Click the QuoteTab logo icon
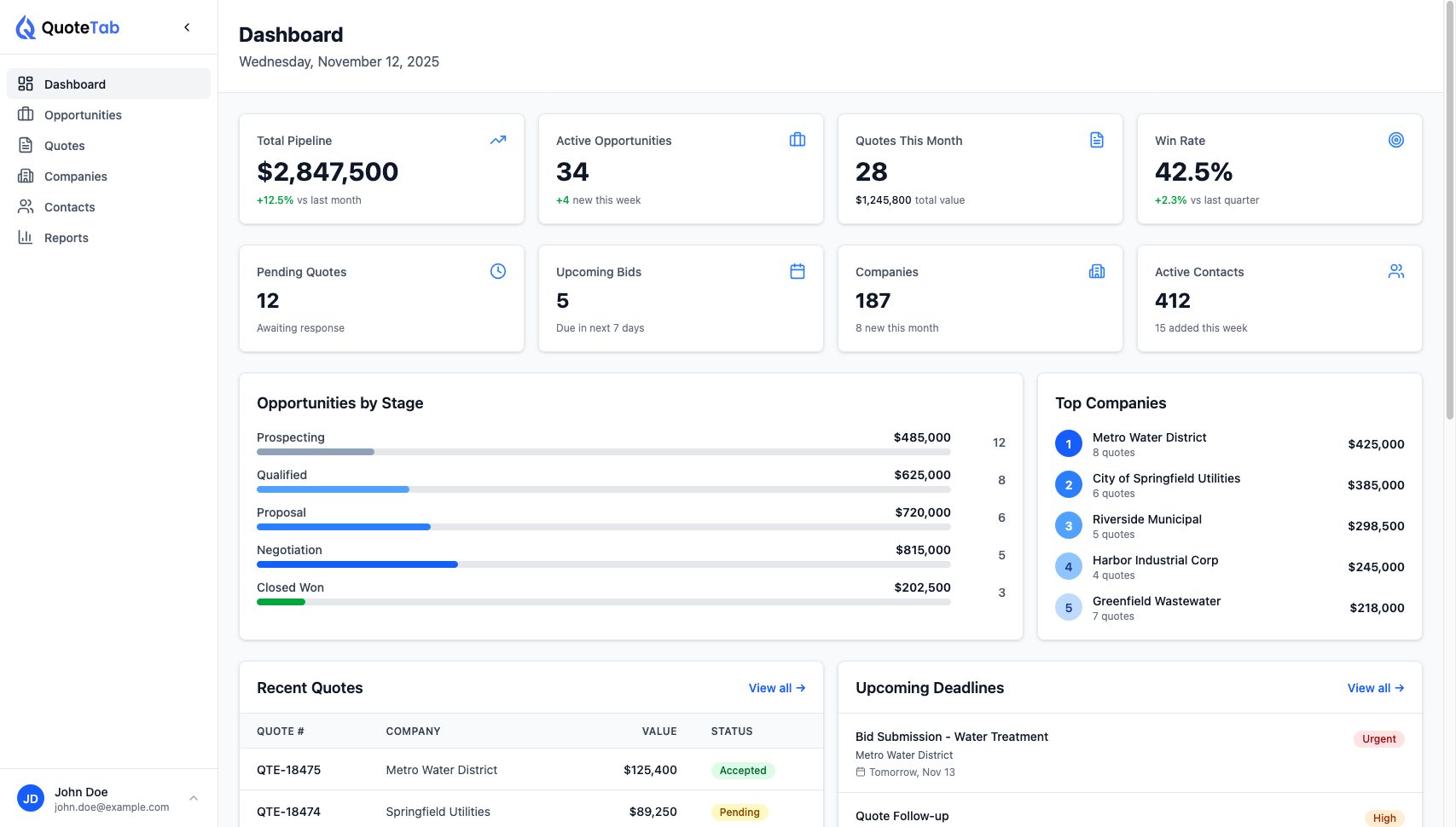This screenshot has height=827, width=1456. (x=26, y=27)
